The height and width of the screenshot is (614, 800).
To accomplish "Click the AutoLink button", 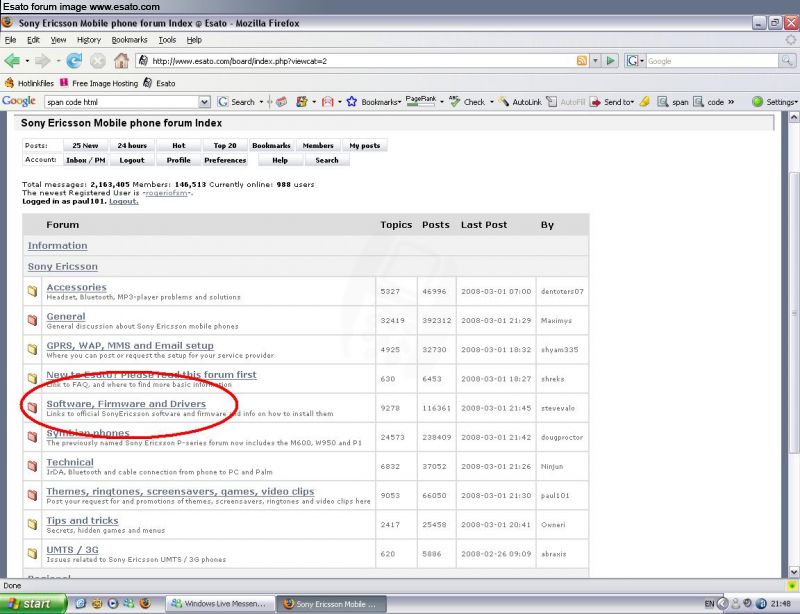I will tap(520, 102).
